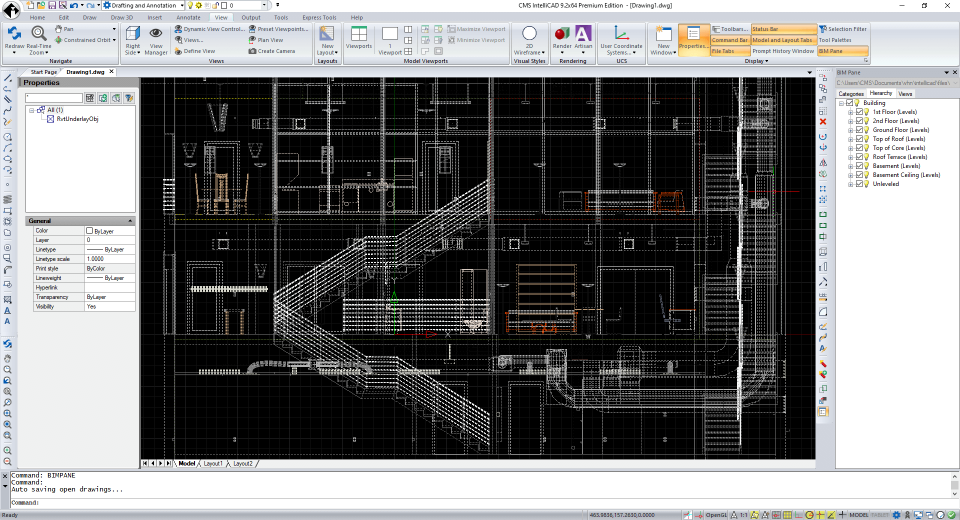
Task: Click the New Layout icon
Action: pos(327,34)
